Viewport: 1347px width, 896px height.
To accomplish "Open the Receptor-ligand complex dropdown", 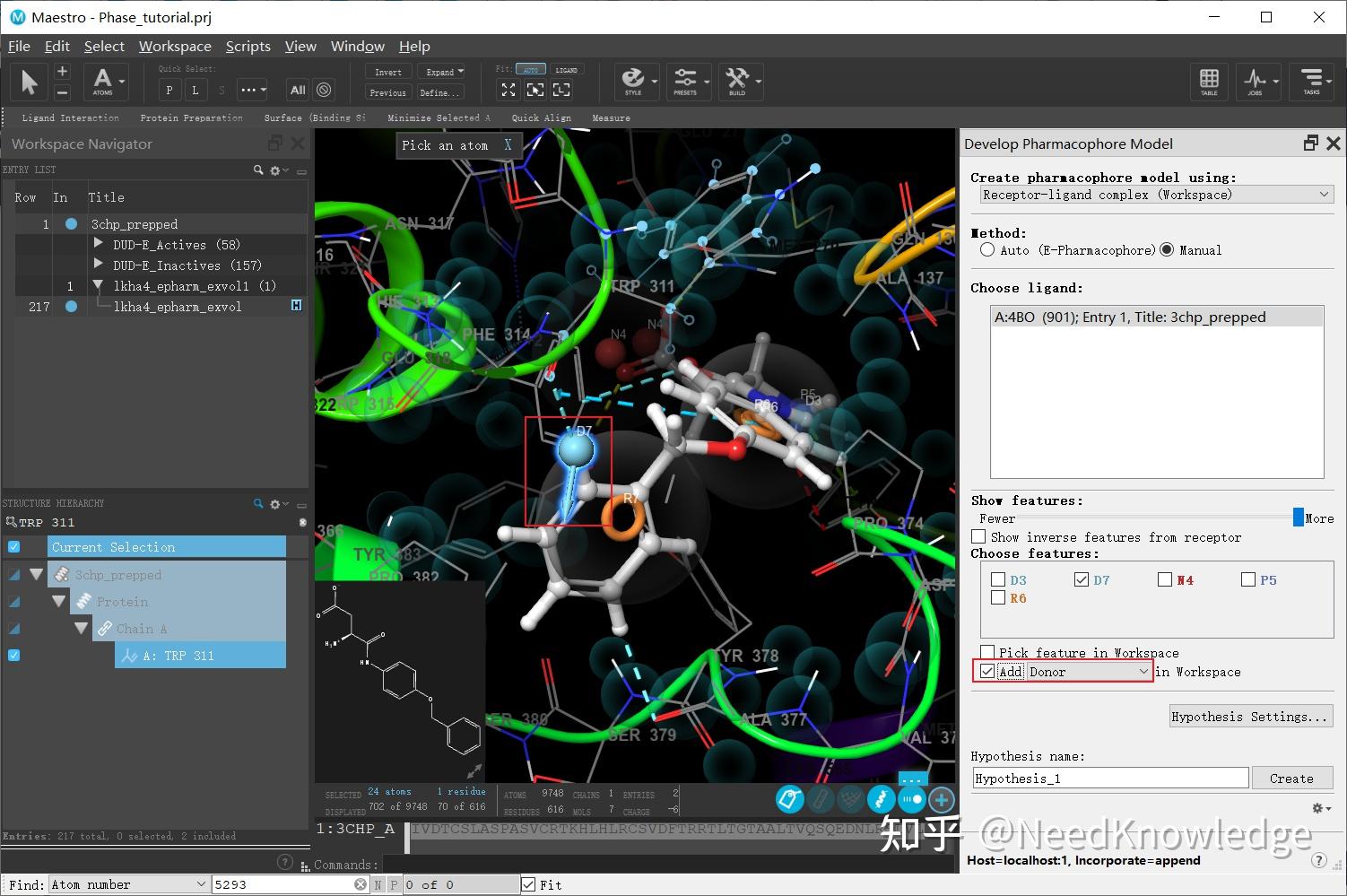I will [x=1154, y=195].
